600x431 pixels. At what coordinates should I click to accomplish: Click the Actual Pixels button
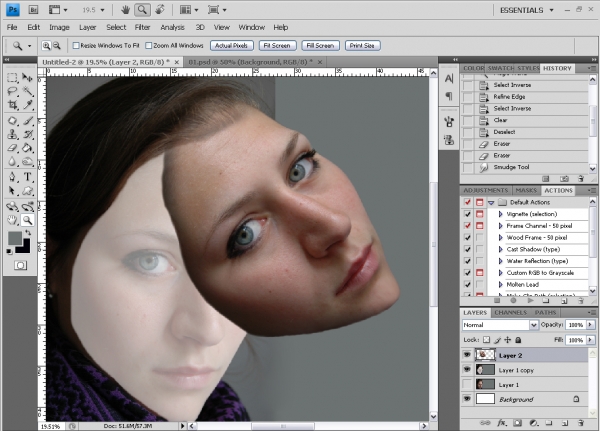tap(231, 46)
